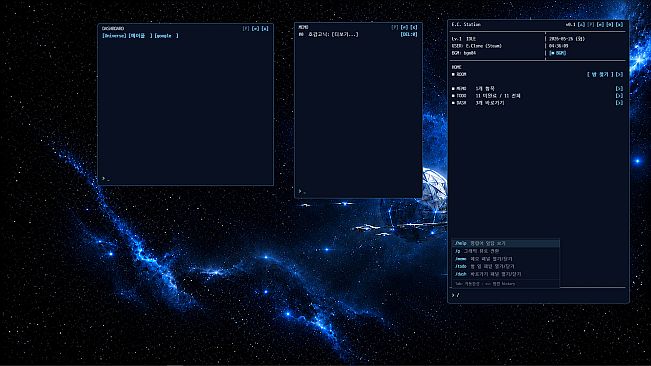Toggle the BGM music button
This screenshot has height=366, width=651.
(557, 53)
